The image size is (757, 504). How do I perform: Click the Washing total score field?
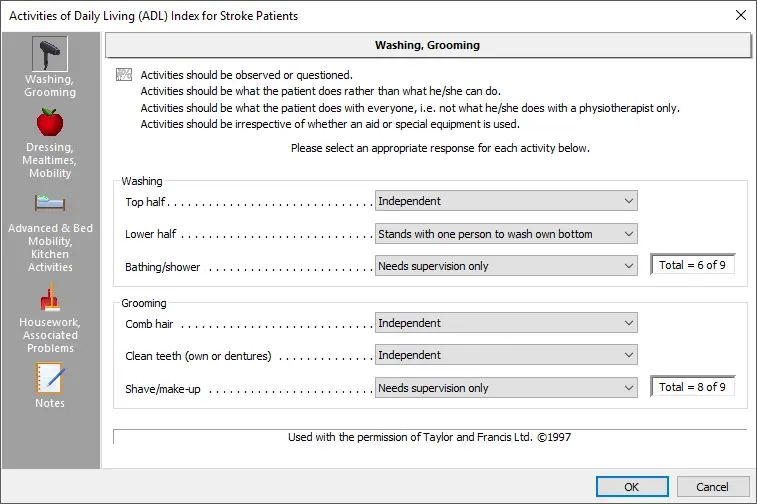click(x=692, y=265)
